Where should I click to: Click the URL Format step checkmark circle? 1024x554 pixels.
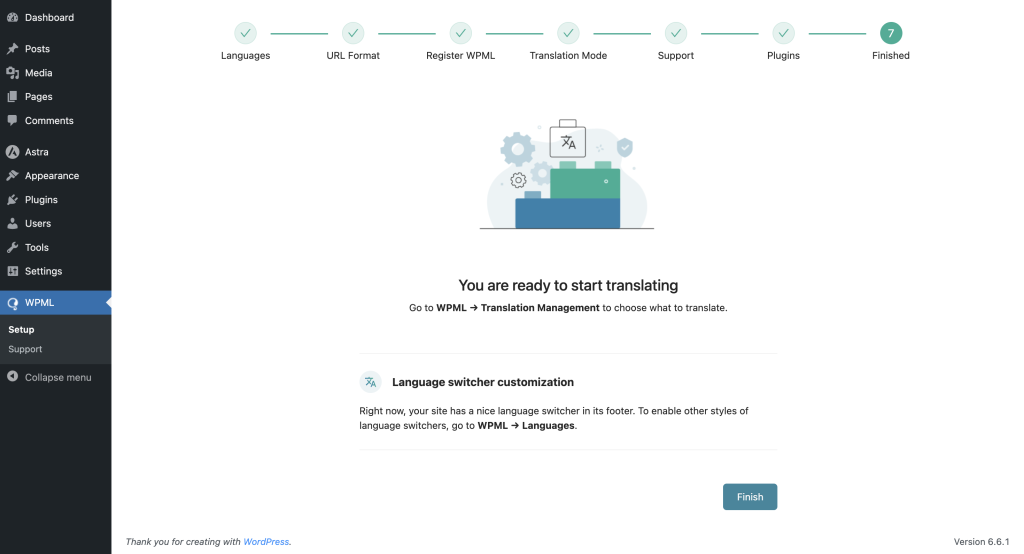pos(353,33)
